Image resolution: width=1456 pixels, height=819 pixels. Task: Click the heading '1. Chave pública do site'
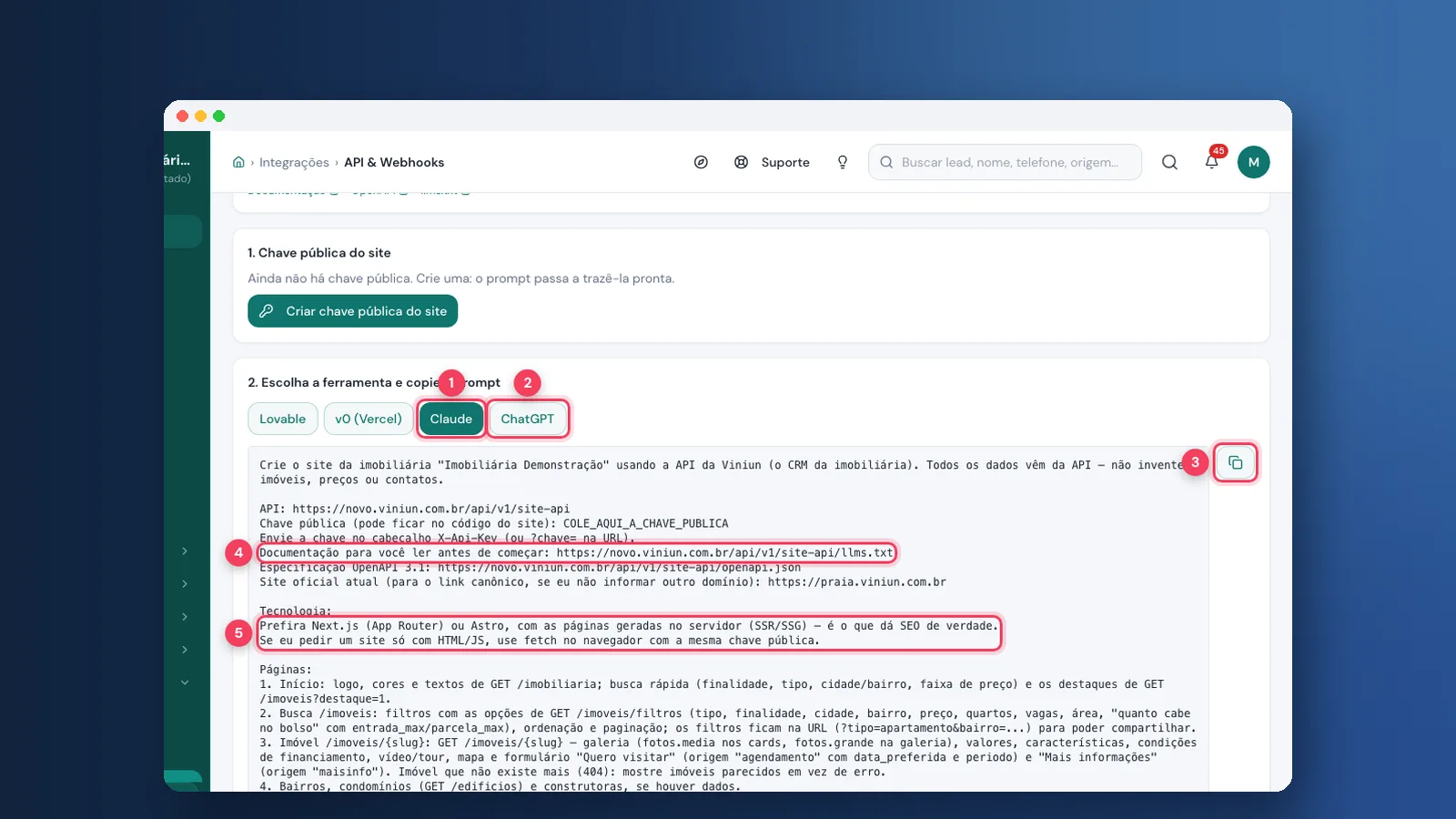[319, 253]
